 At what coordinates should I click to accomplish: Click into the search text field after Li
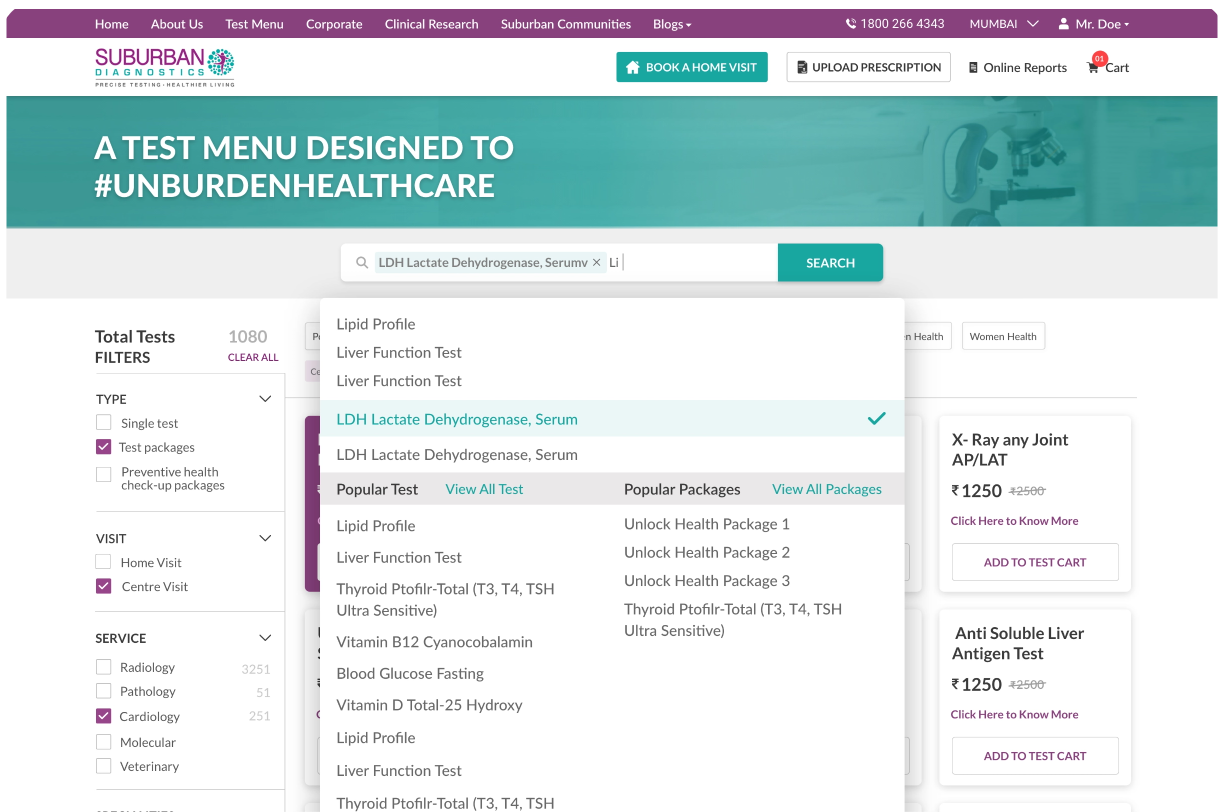[x=698, y=263]
